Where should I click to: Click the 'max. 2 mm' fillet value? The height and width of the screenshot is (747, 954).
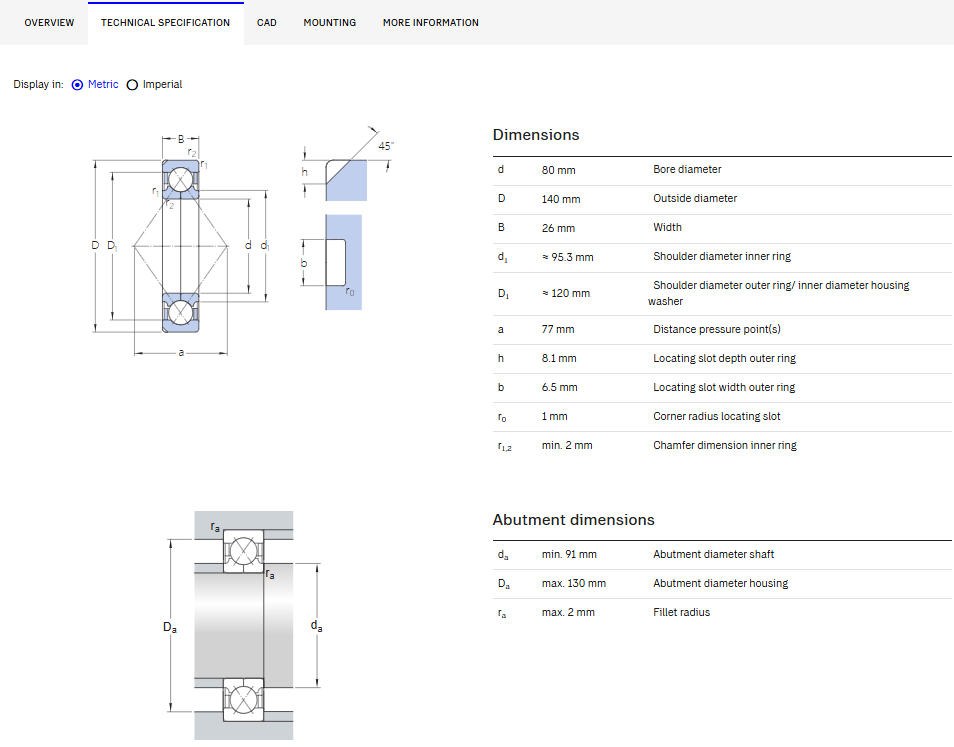568,613
